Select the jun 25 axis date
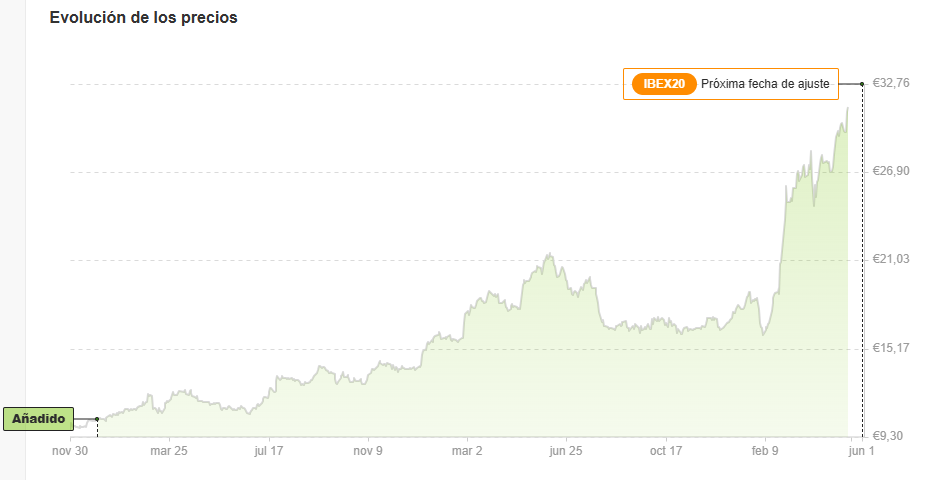This screenshot has width=929, height=480. [566, 451]
